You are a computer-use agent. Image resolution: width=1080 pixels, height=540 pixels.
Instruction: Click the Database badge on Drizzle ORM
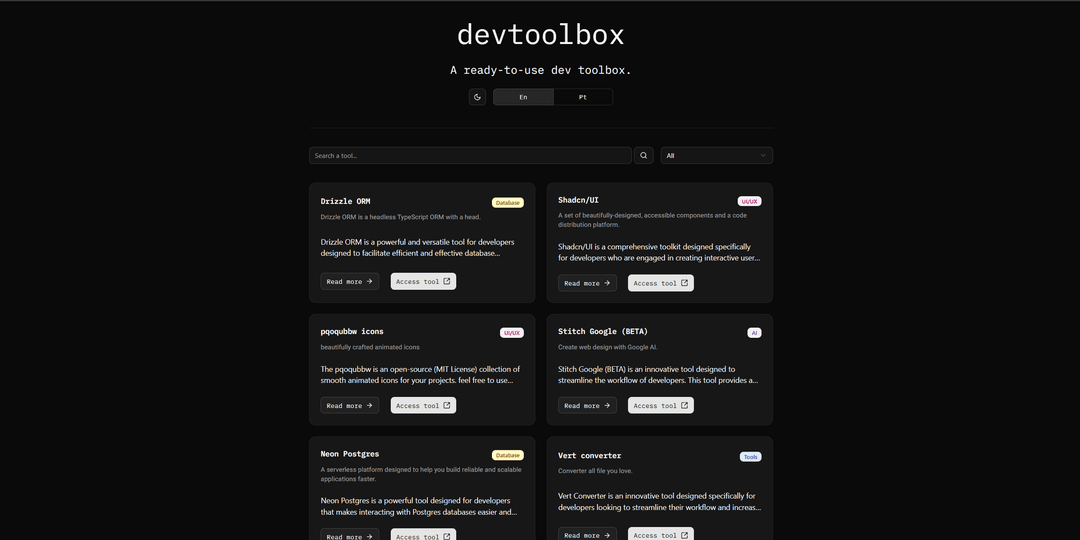[x=507, y=203]
